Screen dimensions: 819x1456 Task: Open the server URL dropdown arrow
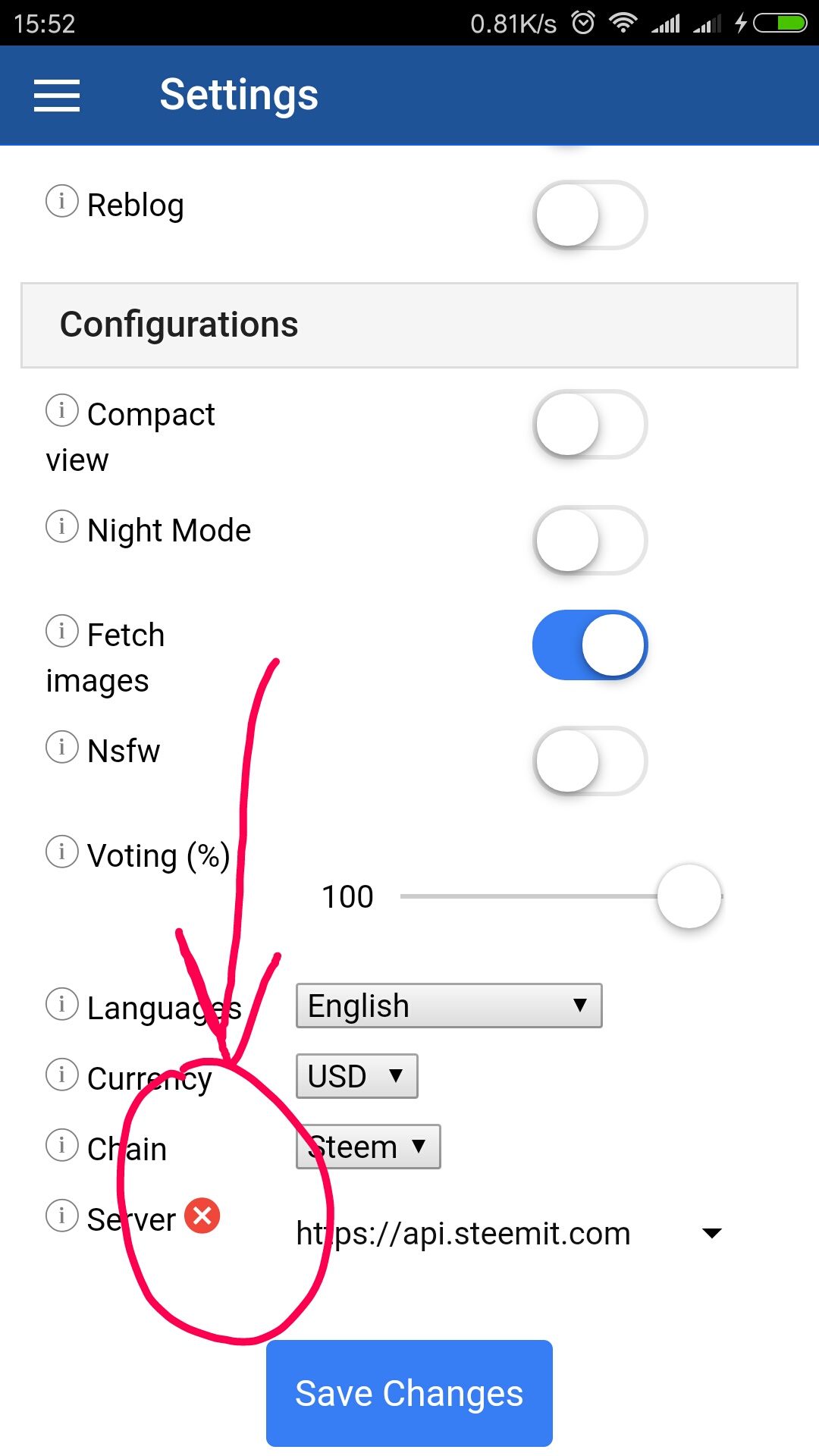(x=711, y=1234)
